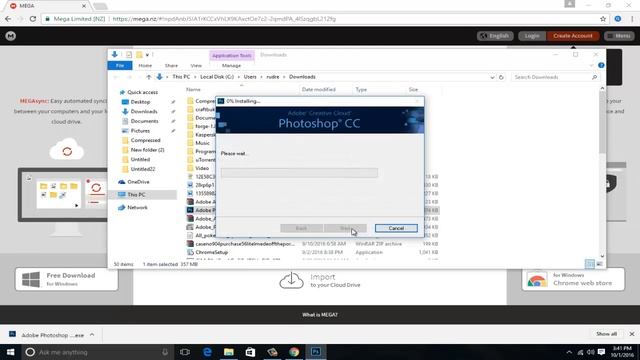Click the installer progress bar

299,173
